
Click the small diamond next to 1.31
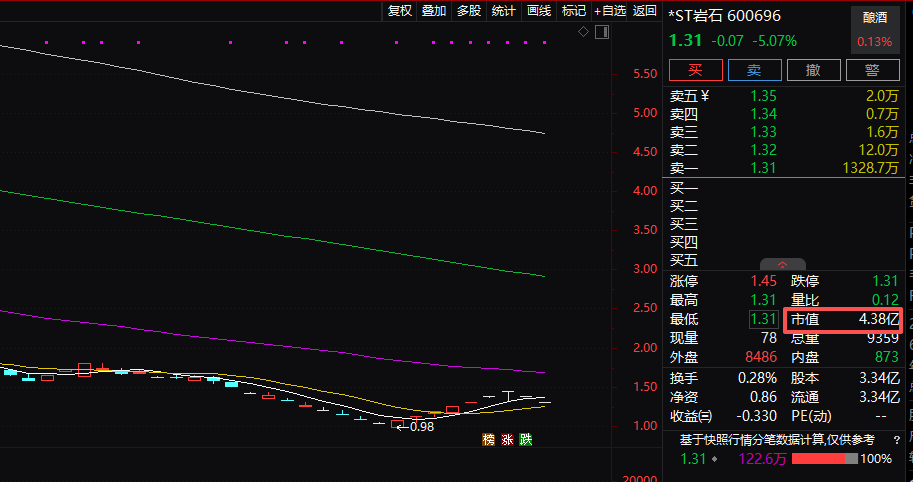pos(713,460)
